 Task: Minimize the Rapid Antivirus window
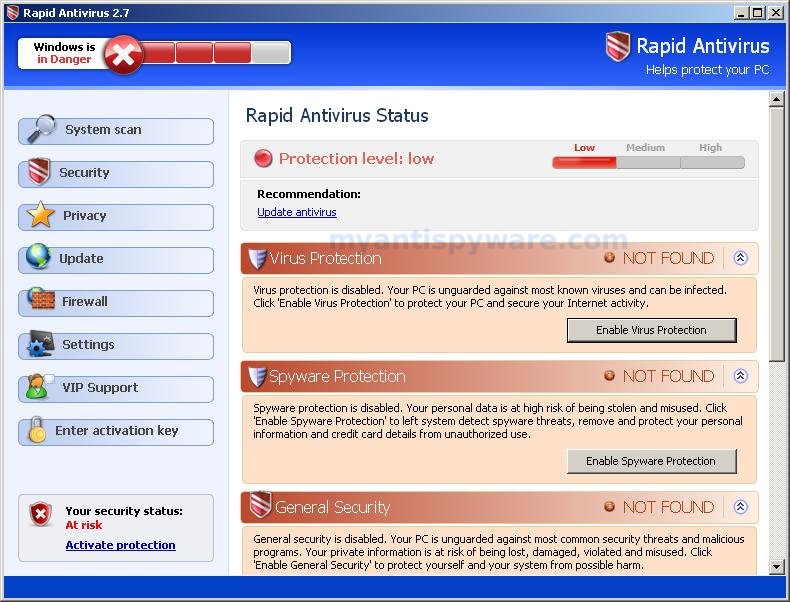coord(741,13)
